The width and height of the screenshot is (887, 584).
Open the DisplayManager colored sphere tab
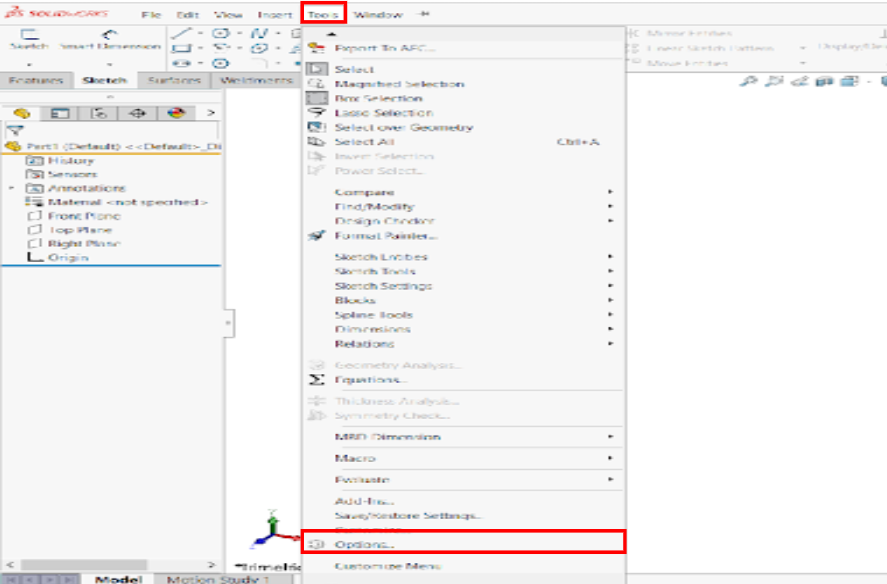[175, 113]
